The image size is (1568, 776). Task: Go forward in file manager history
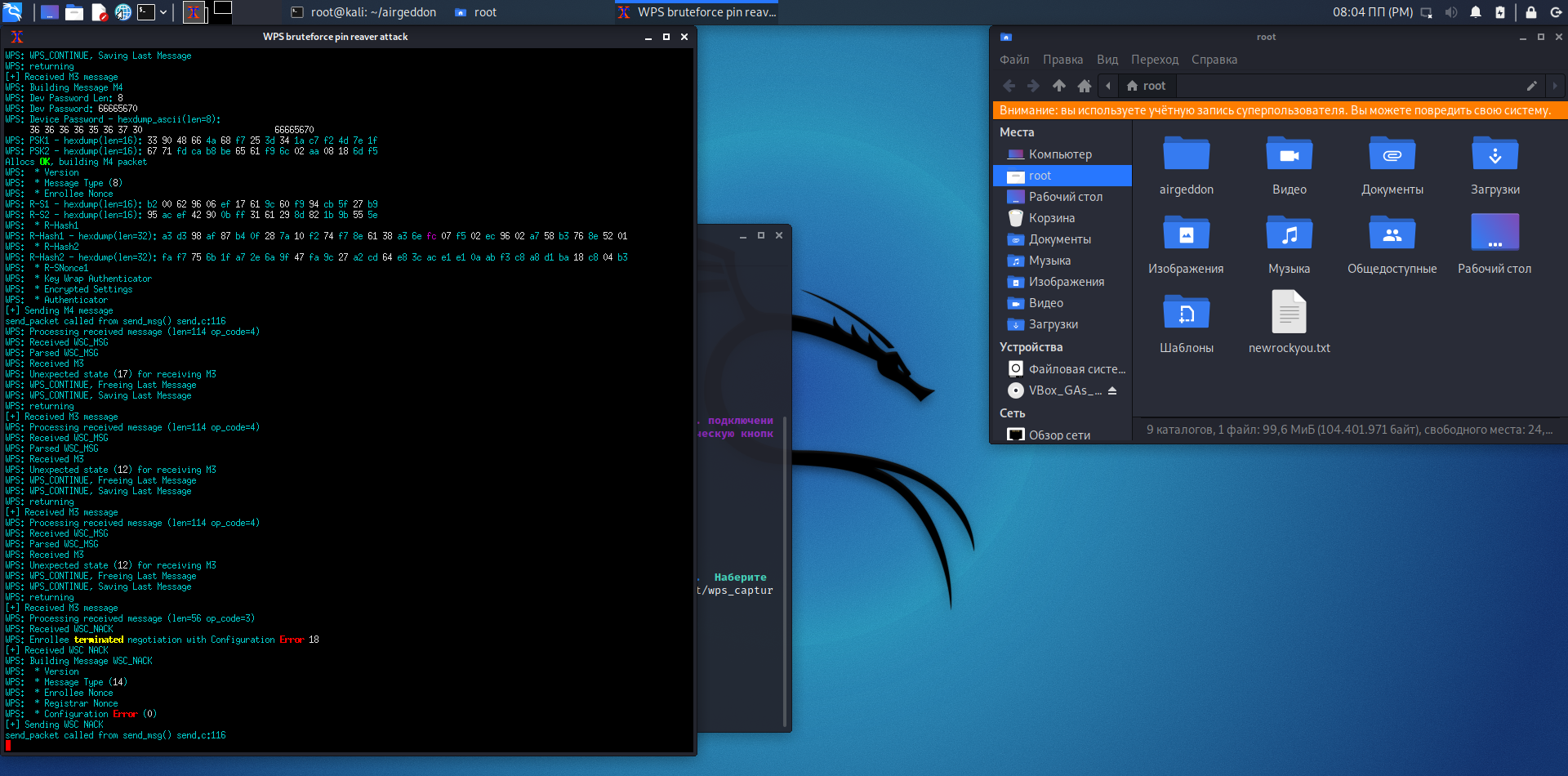[x=1033, y=86]
